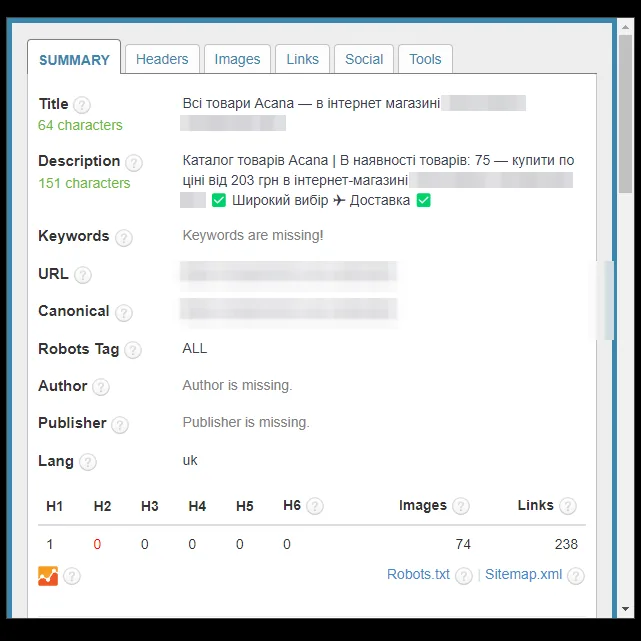This screenshot has height=641, width=641.
Task: Click the help icon next to Description
Action: click(134, 163)
